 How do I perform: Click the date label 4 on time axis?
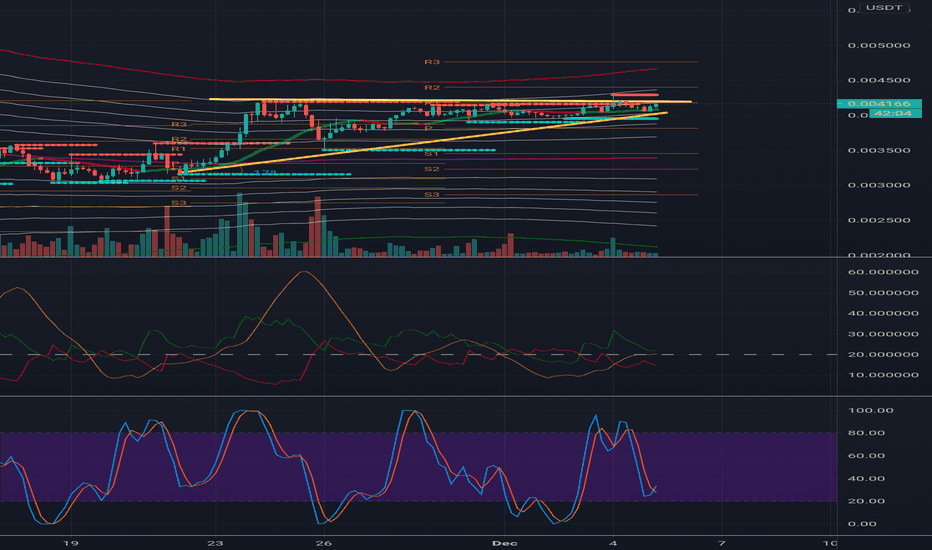click(x=613, y=543)
